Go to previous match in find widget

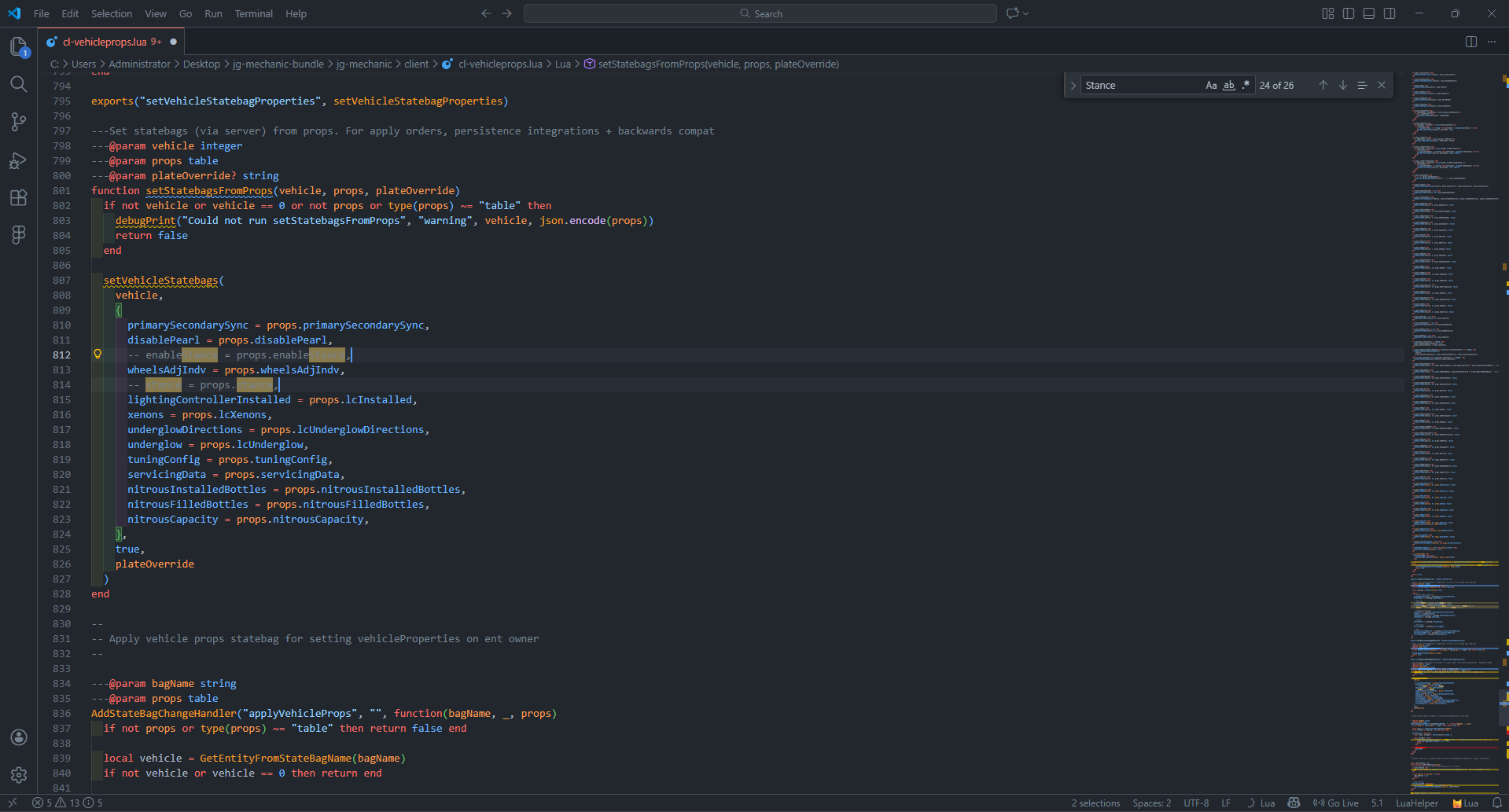tap(1323, 85)
